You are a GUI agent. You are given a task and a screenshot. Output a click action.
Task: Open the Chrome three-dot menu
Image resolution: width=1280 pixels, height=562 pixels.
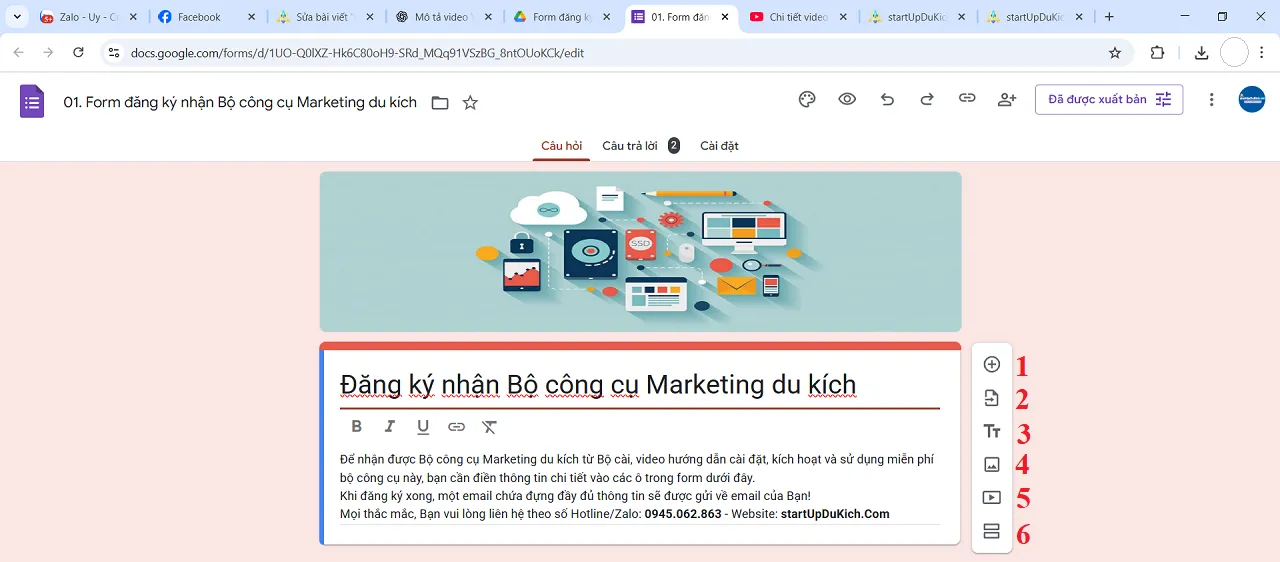[1264, 53]
